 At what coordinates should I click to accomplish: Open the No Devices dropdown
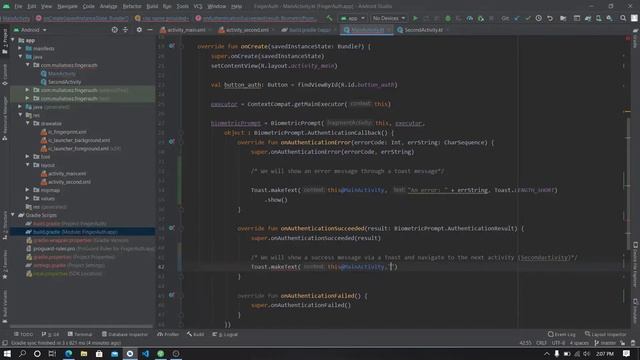pos(389,18)
